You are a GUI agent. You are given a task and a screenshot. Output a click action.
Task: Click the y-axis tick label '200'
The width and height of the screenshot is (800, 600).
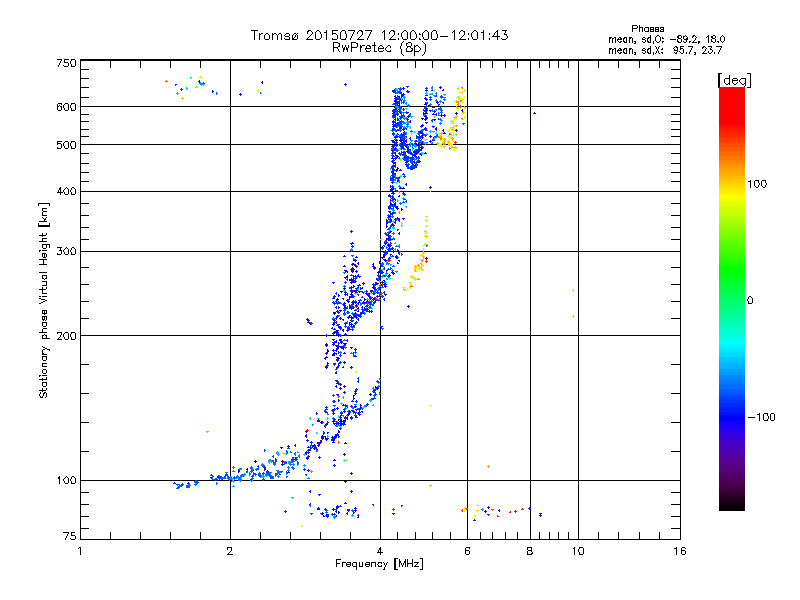point(66,336)
